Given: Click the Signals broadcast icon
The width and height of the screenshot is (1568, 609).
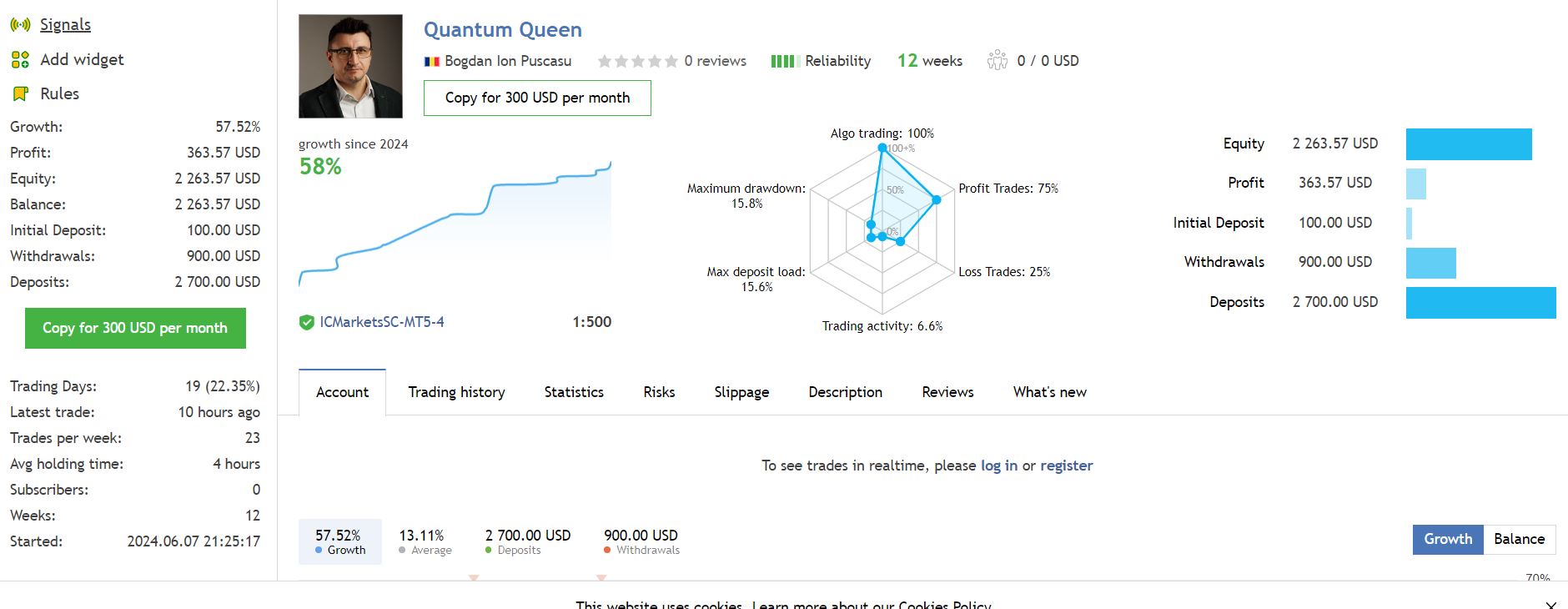Looking at the screenshot, I should point(20,23).
